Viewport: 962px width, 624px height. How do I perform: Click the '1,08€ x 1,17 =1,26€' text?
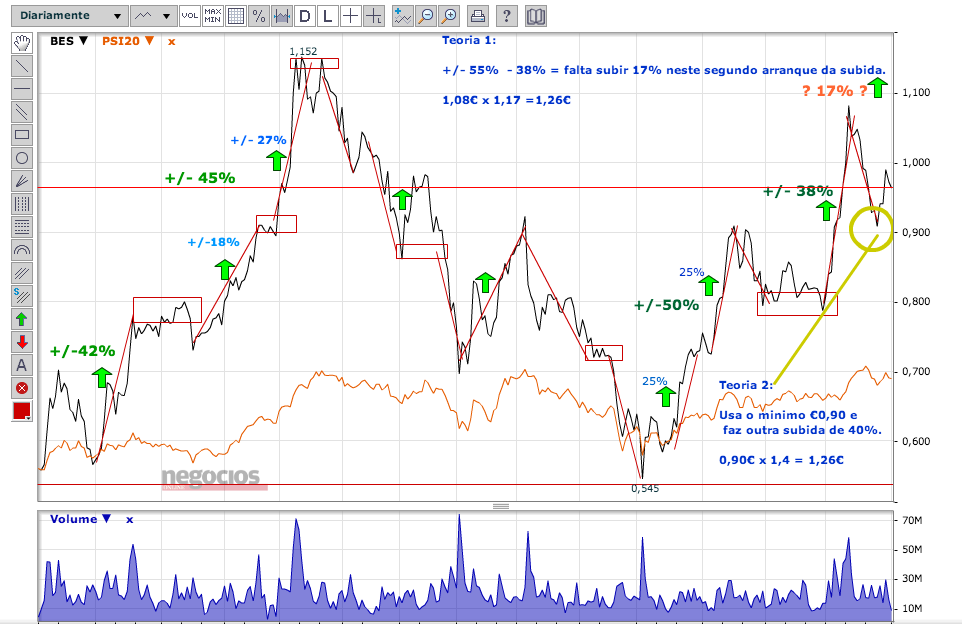(x=507, y=100)
